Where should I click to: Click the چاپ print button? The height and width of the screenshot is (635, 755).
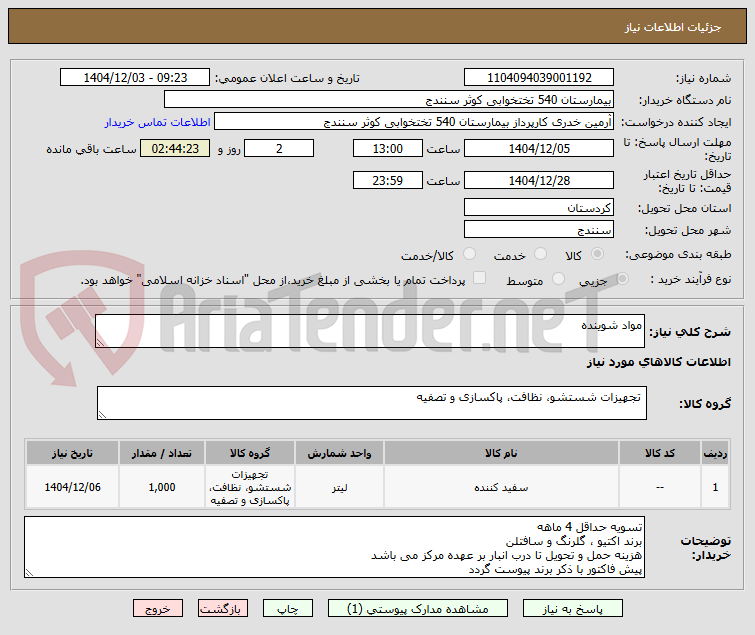point(287,609)
